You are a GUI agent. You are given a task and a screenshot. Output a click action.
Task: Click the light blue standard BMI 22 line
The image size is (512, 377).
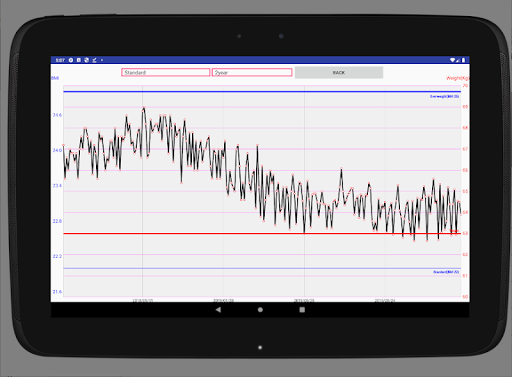tap(262, 268)
